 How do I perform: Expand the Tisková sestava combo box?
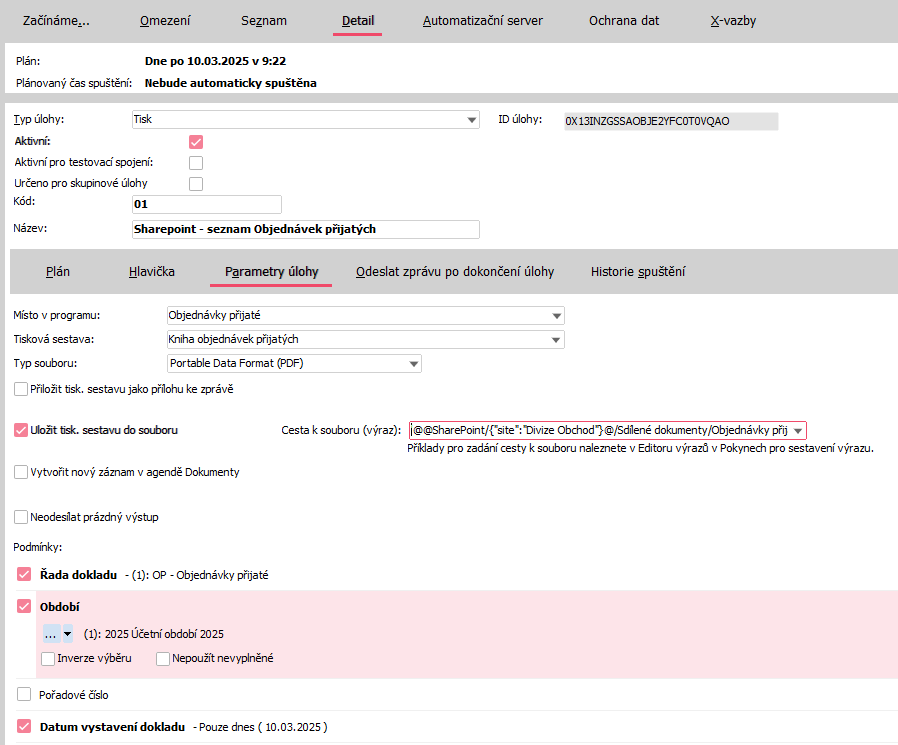coord(556,339)
